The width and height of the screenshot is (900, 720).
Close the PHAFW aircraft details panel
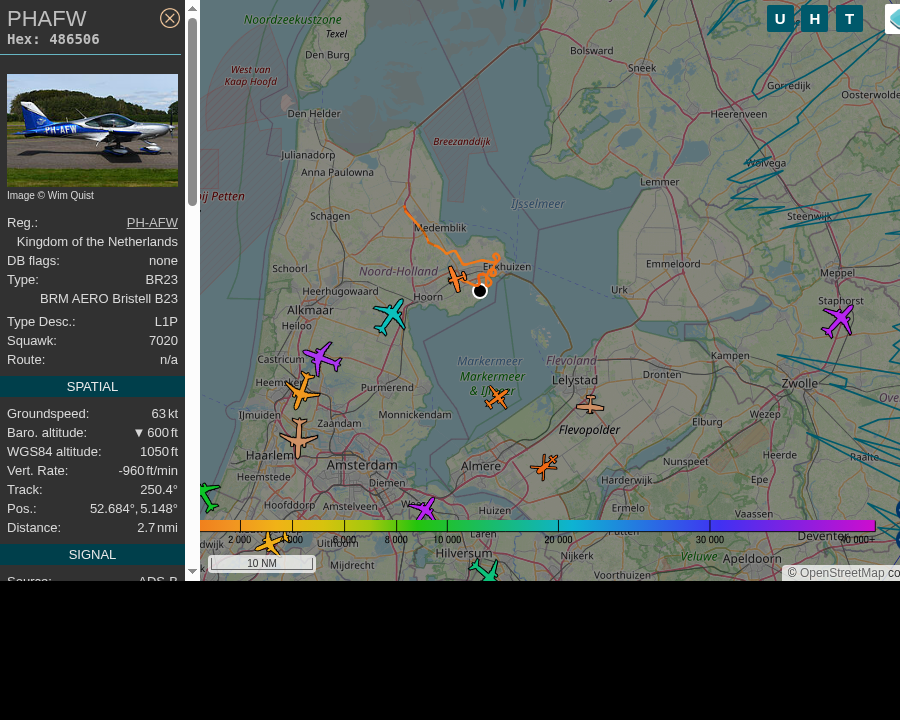tap(169, 18)
